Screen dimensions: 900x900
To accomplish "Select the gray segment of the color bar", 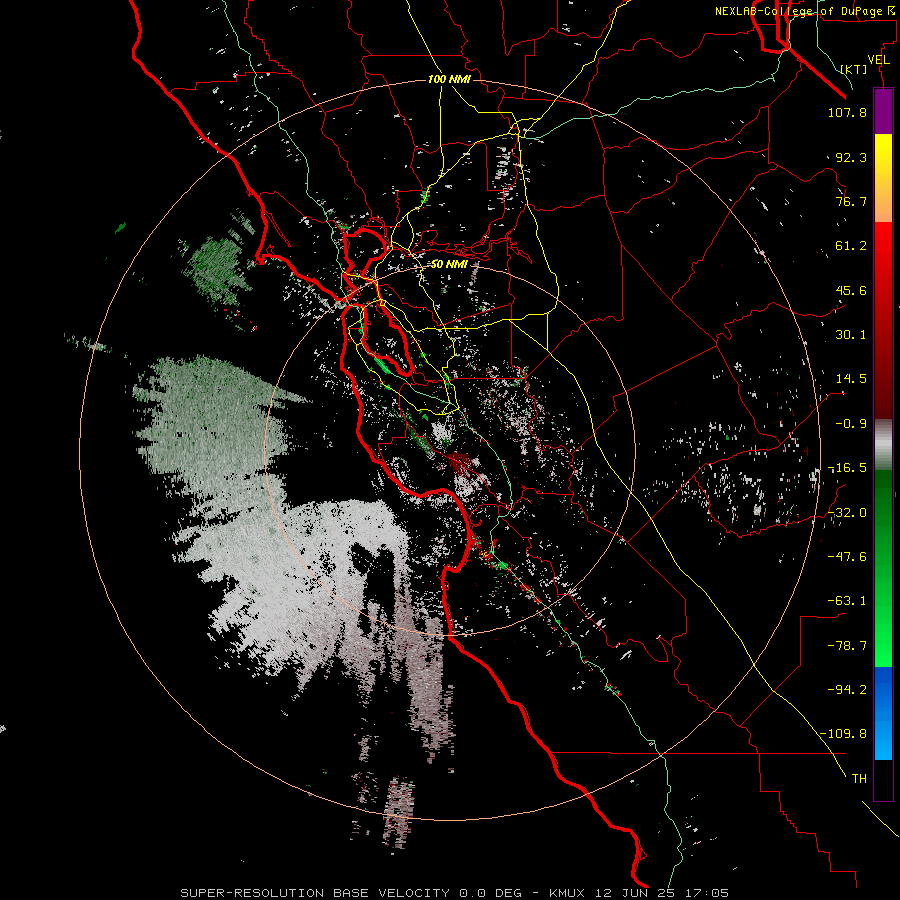I will pyautogui.click(x=883, y=445).
